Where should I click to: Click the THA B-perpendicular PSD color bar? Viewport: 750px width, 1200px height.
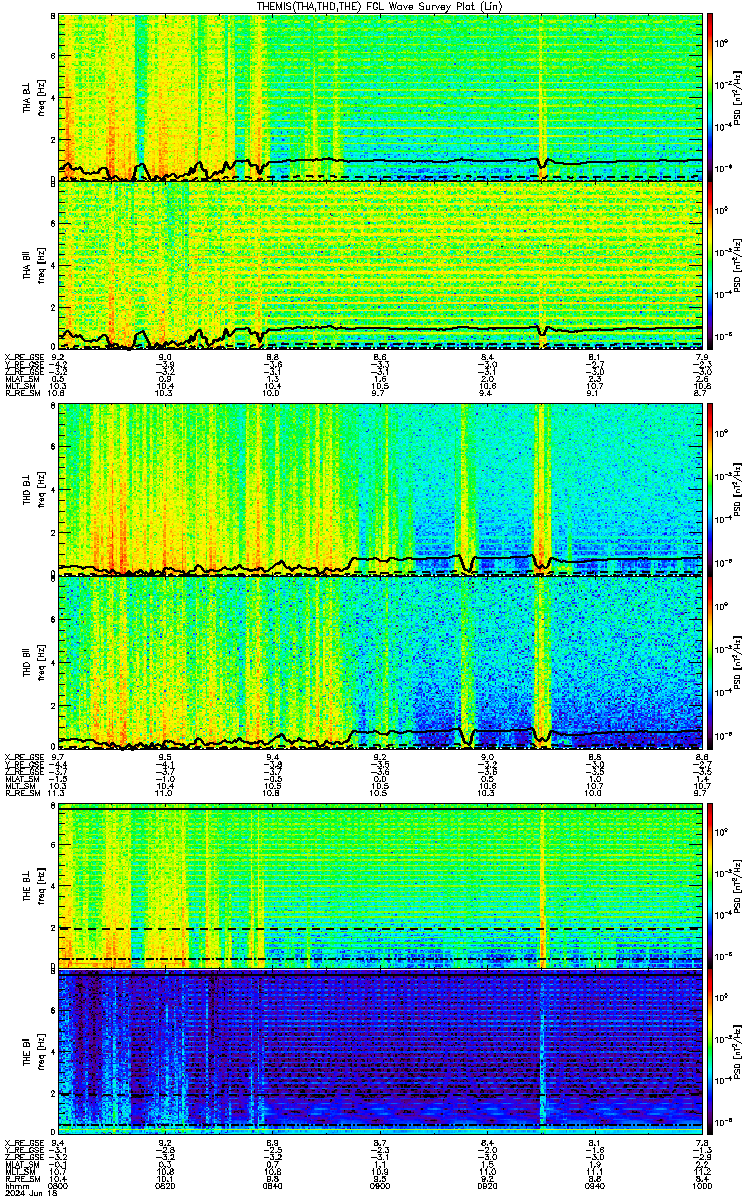coord(711,96)
